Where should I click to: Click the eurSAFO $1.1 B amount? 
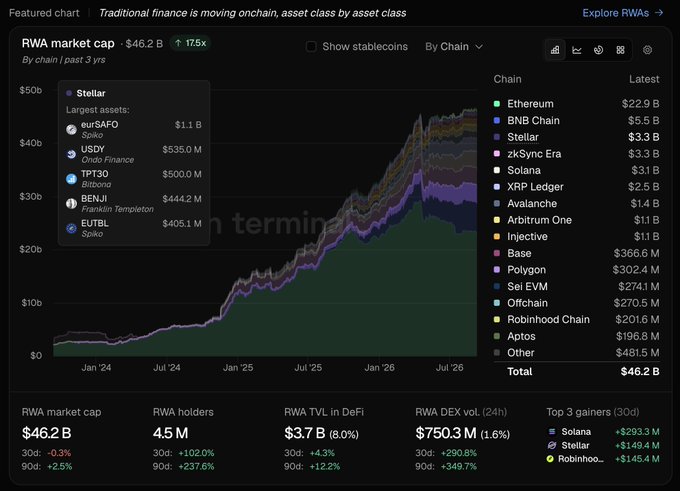click(188, 125)
